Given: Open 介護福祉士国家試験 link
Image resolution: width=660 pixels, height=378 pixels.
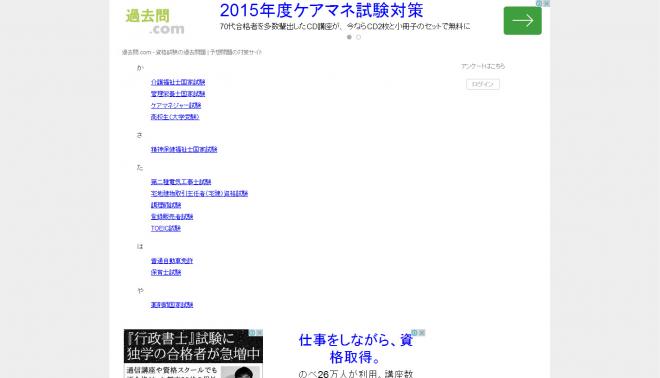Looking at the screenshot, I should click(x=178, y=82).
